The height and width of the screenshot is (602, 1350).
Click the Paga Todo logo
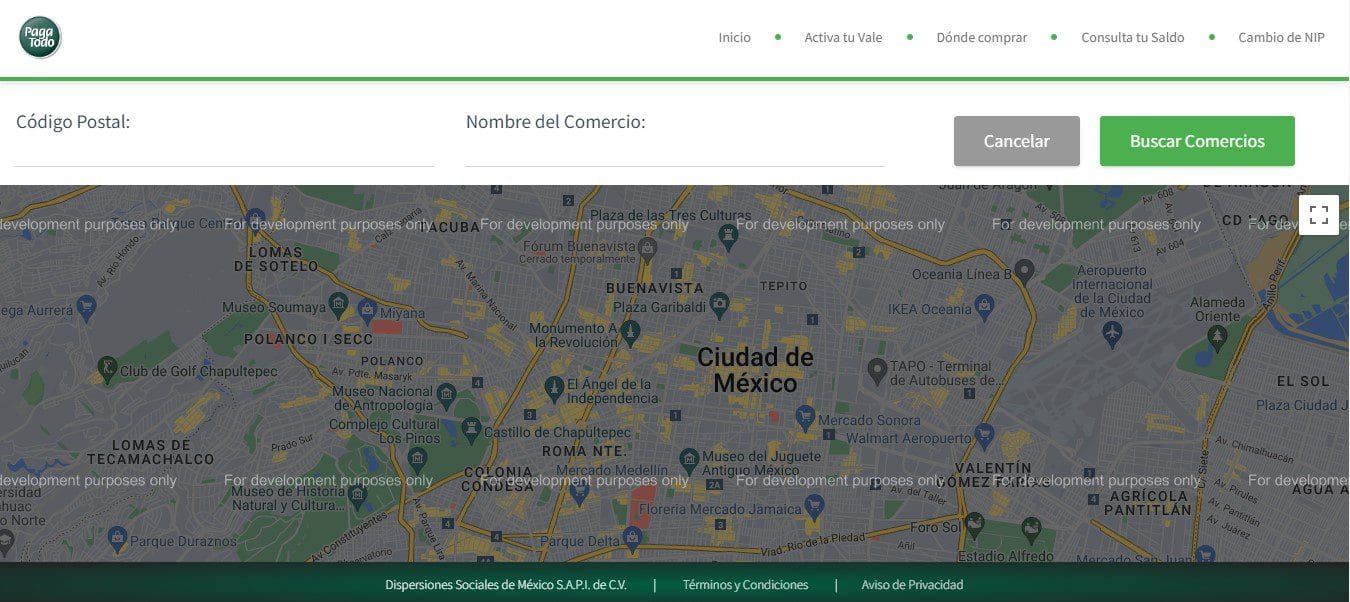(x=40, y=38)
